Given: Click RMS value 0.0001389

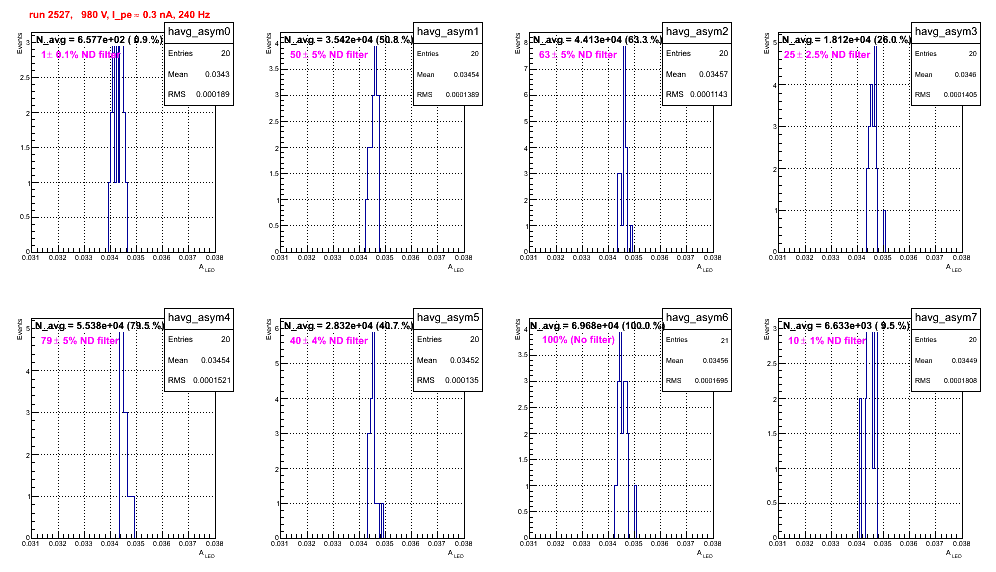Looking at the screenshot, I should coord(462,94).
